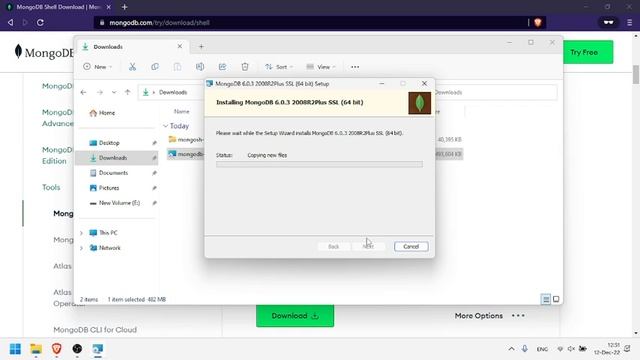Select This PC in the File Explorer sidebar

(x=104, y=233)
